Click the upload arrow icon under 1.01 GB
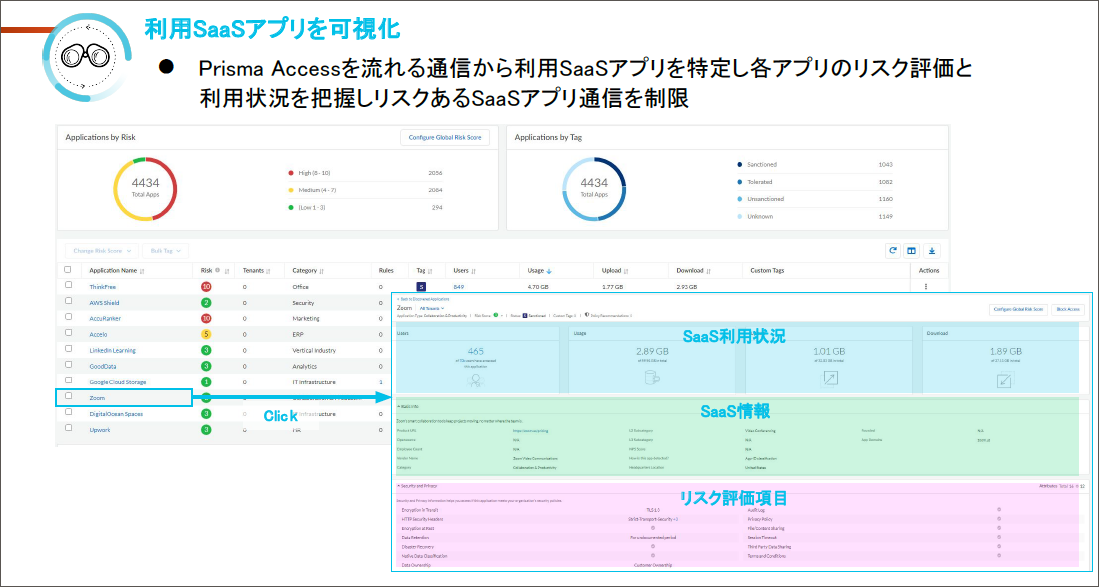Screen dimensions: 1099x587 [829, 379]
